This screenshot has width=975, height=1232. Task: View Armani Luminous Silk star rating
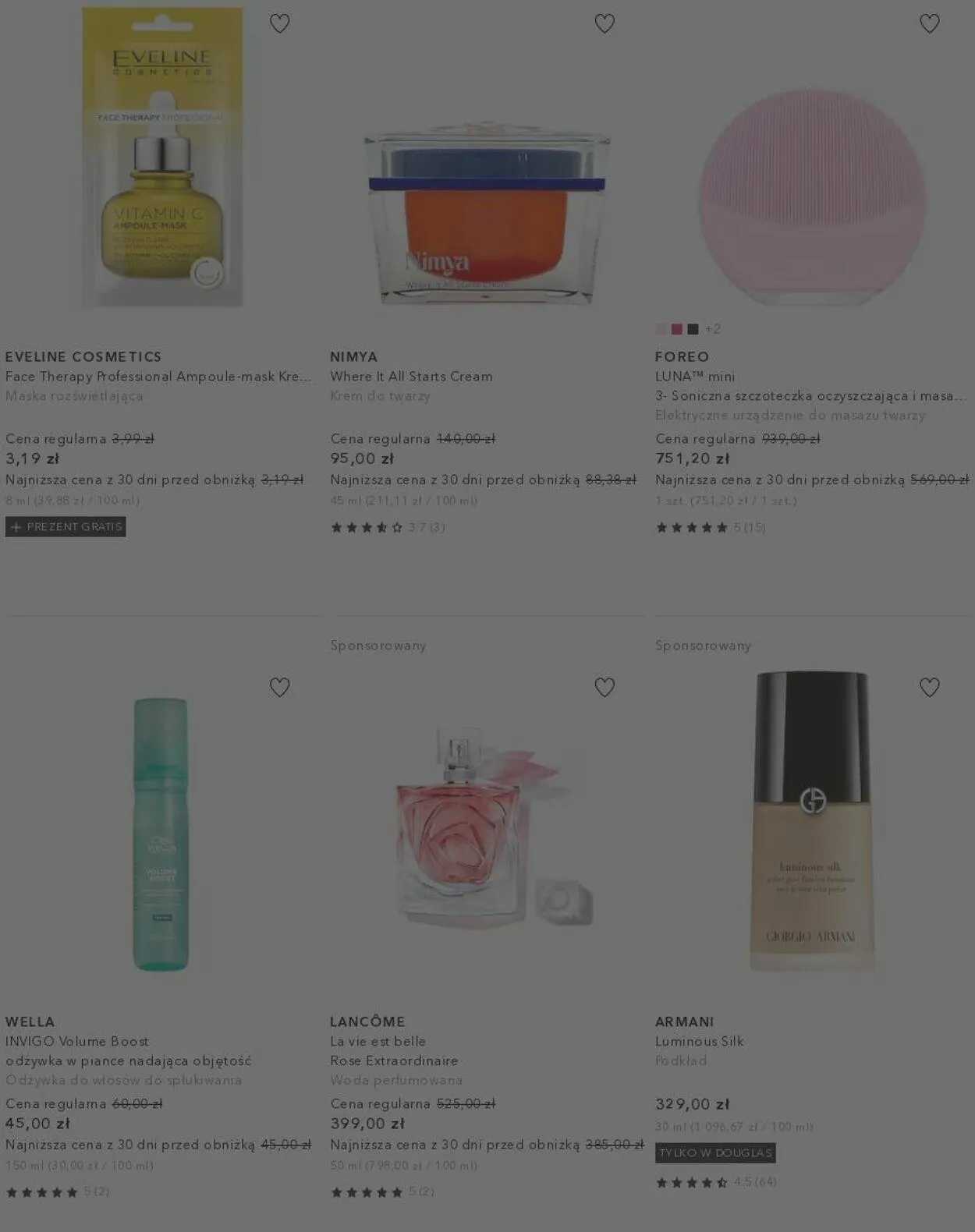point(716,1183)
